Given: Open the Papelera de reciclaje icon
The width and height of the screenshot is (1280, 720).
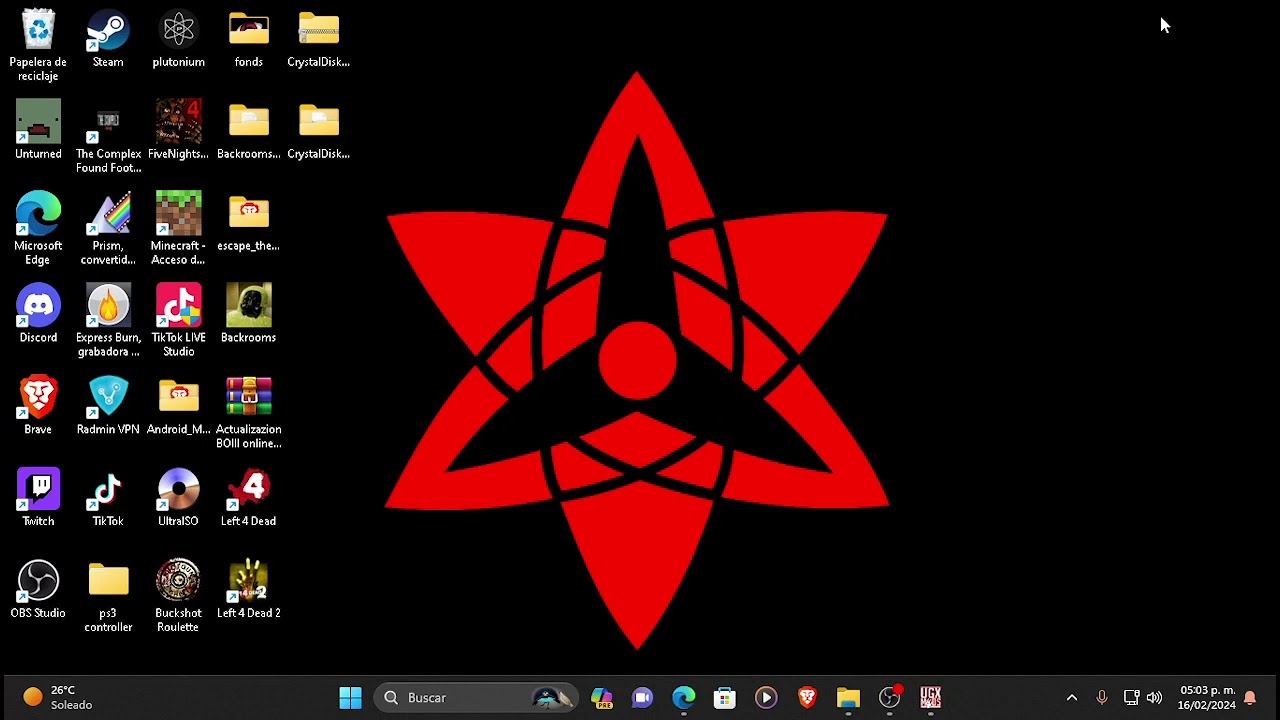Looking at the screenshot, I should [38, 30].
